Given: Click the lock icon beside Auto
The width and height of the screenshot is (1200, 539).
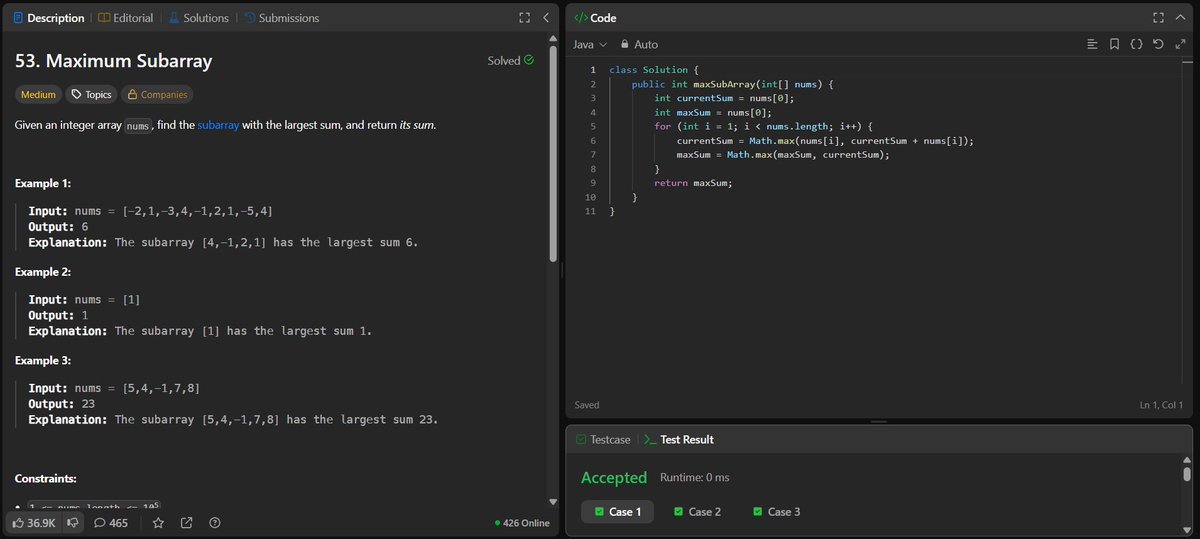Looking at the screenshot, I should [x=624, y=44].
